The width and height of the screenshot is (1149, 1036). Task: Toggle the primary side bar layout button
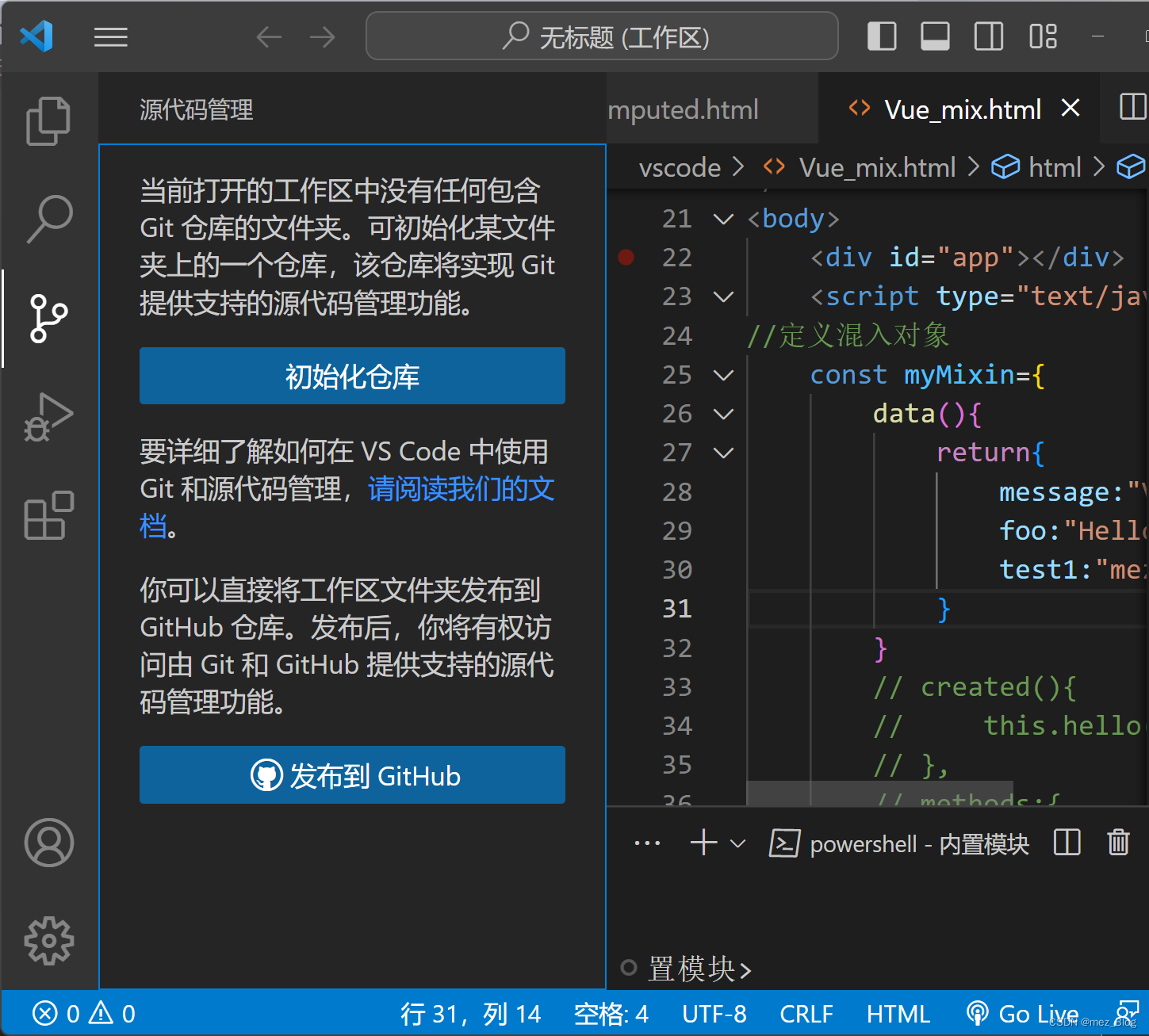(x=882, y=36)
